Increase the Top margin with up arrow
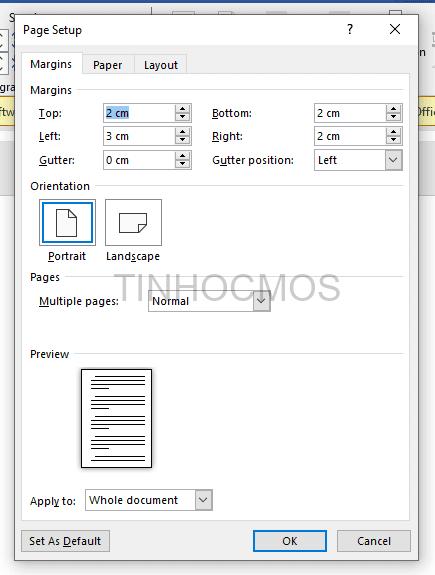Screen dimensions: 435x575 pos(182,109)
